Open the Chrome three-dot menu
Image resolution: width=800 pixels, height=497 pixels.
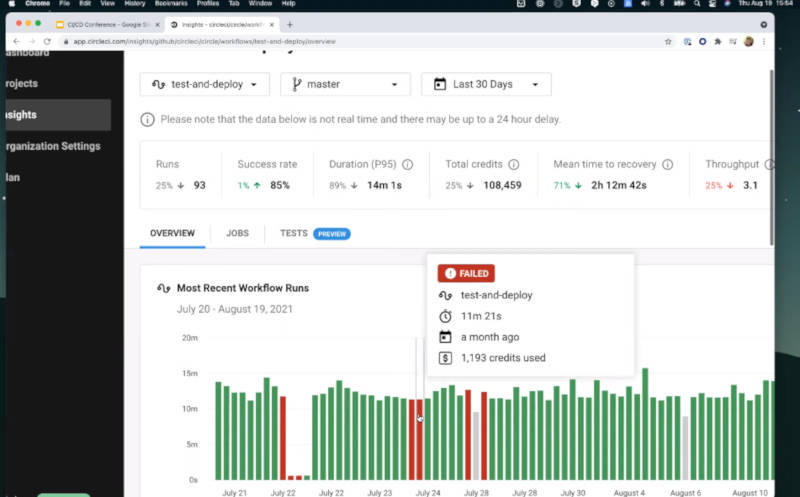coord(764,41)
